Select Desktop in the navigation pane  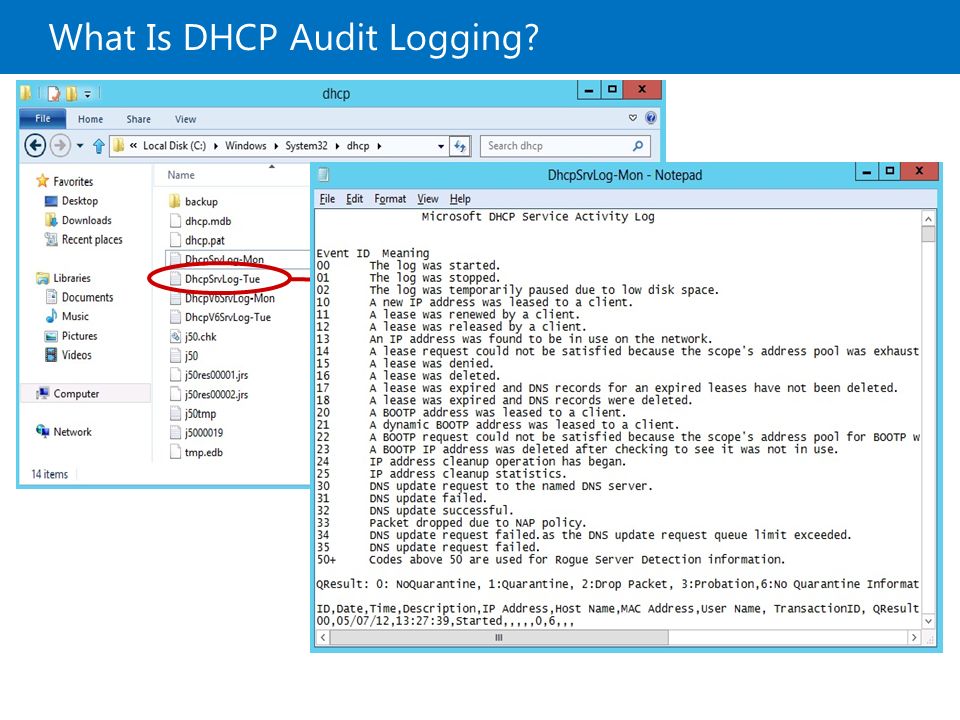(x=80, y=201)
